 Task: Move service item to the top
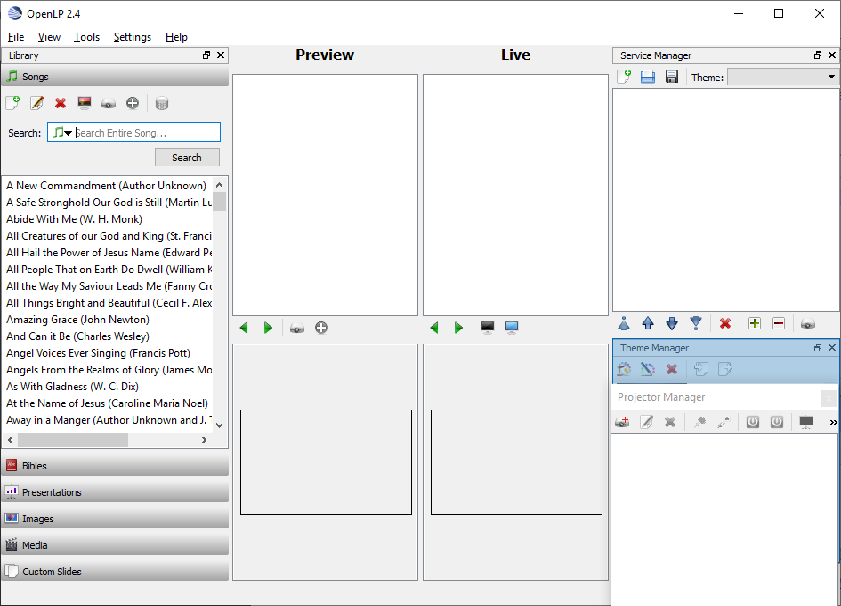point(624,323)
